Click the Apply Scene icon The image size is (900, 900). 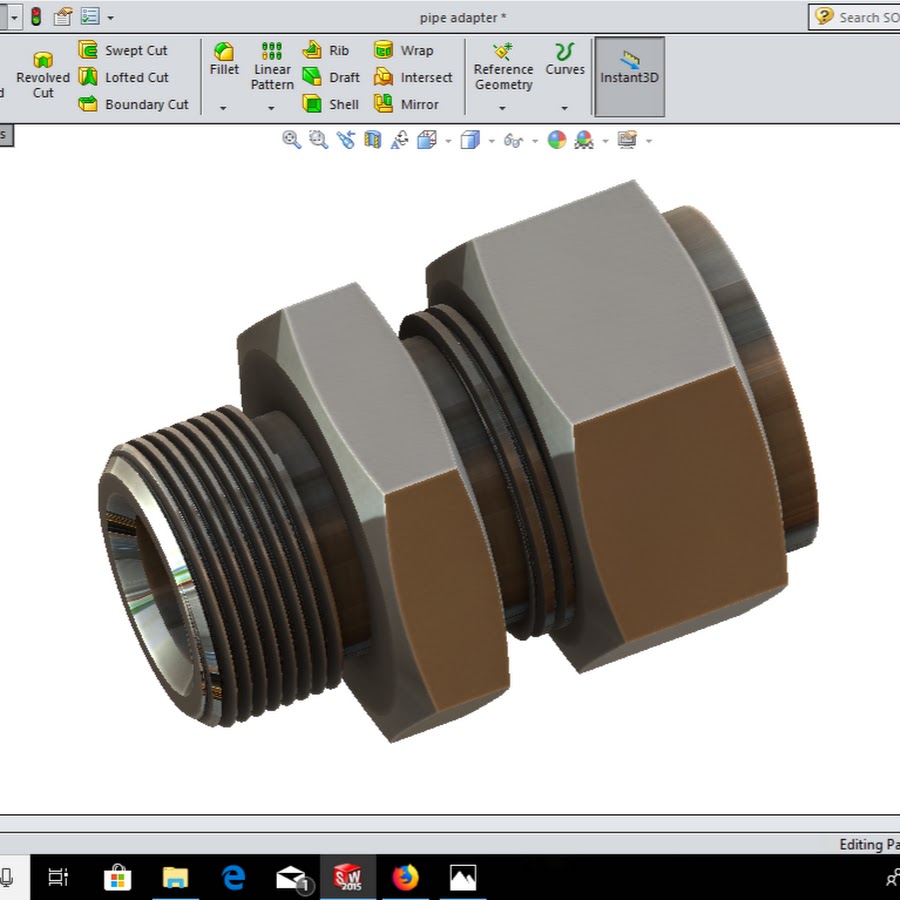pos(584,139)
